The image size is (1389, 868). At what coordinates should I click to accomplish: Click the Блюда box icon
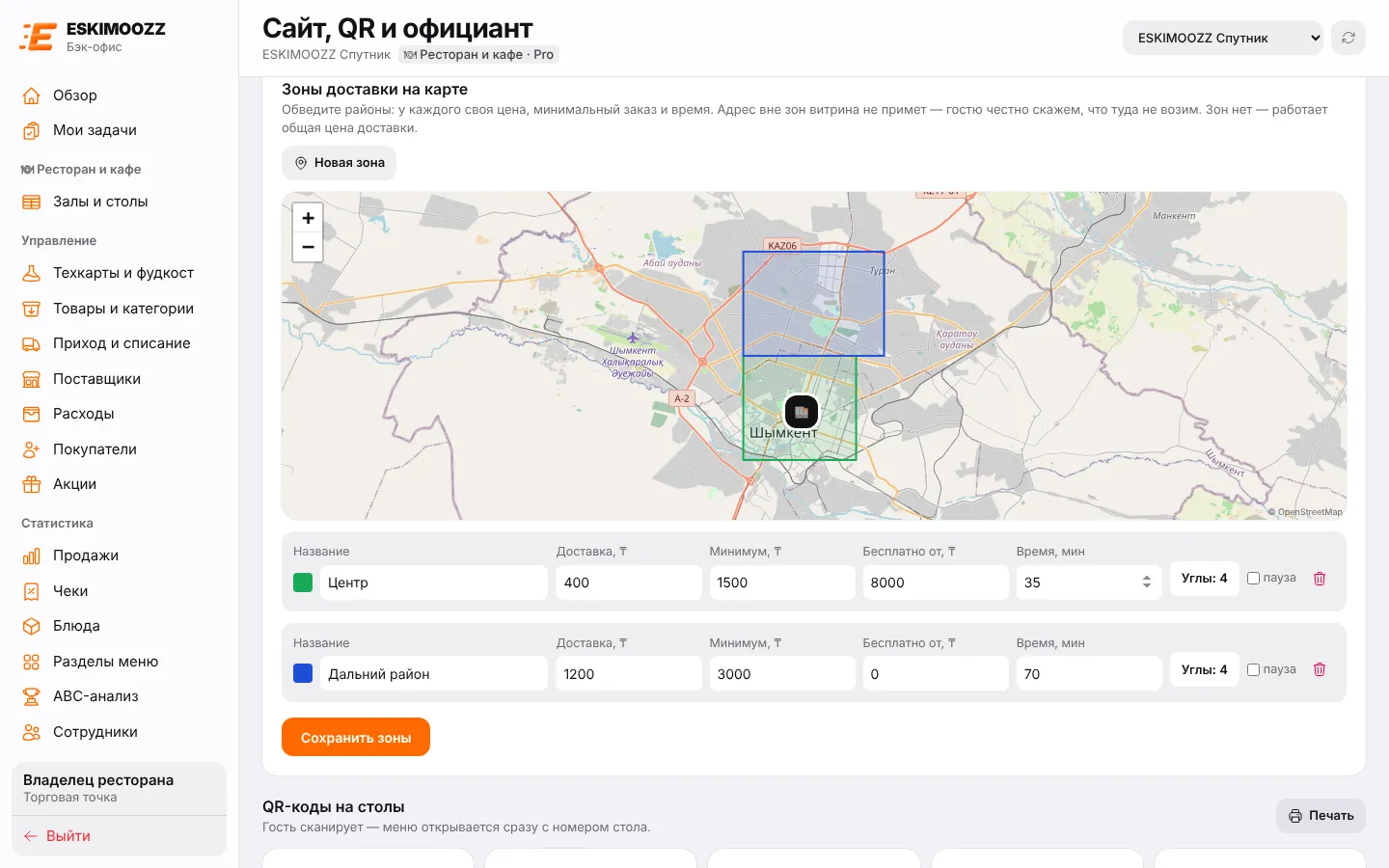point(32,626)
